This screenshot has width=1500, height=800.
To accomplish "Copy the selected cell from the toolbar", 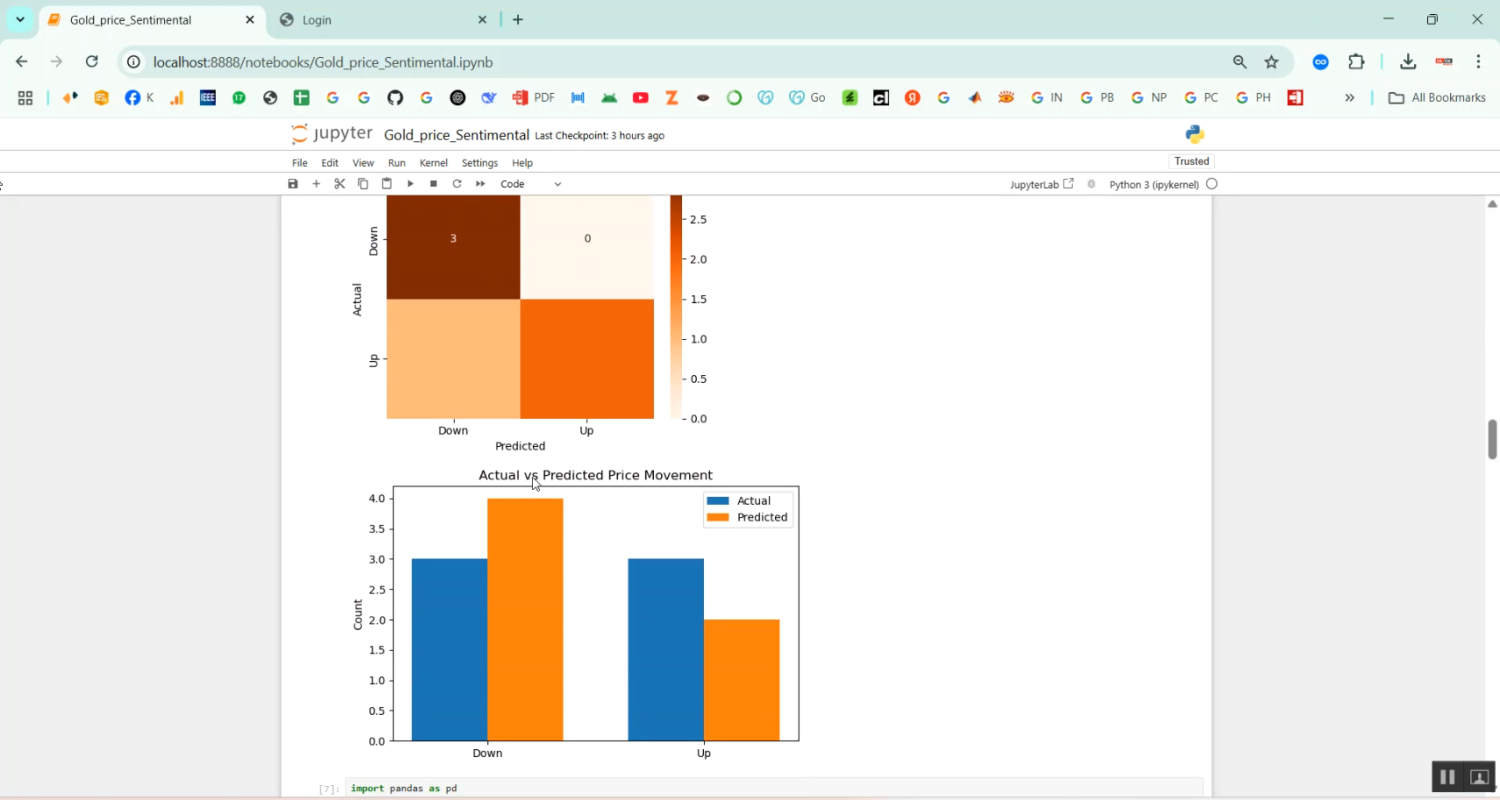I will point(363,184).
